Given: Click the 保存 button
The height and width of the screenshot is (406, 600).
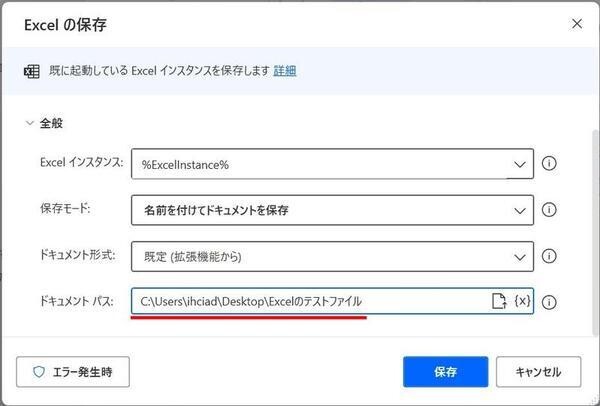Looking at the screenshot, I should [445, 372].
